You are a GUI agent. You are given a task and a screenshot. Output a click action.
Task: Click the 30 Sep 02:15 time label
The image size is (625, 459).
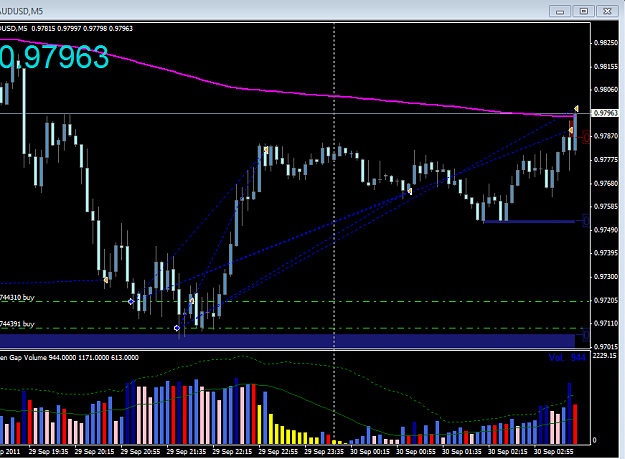(x=508, y=452)
